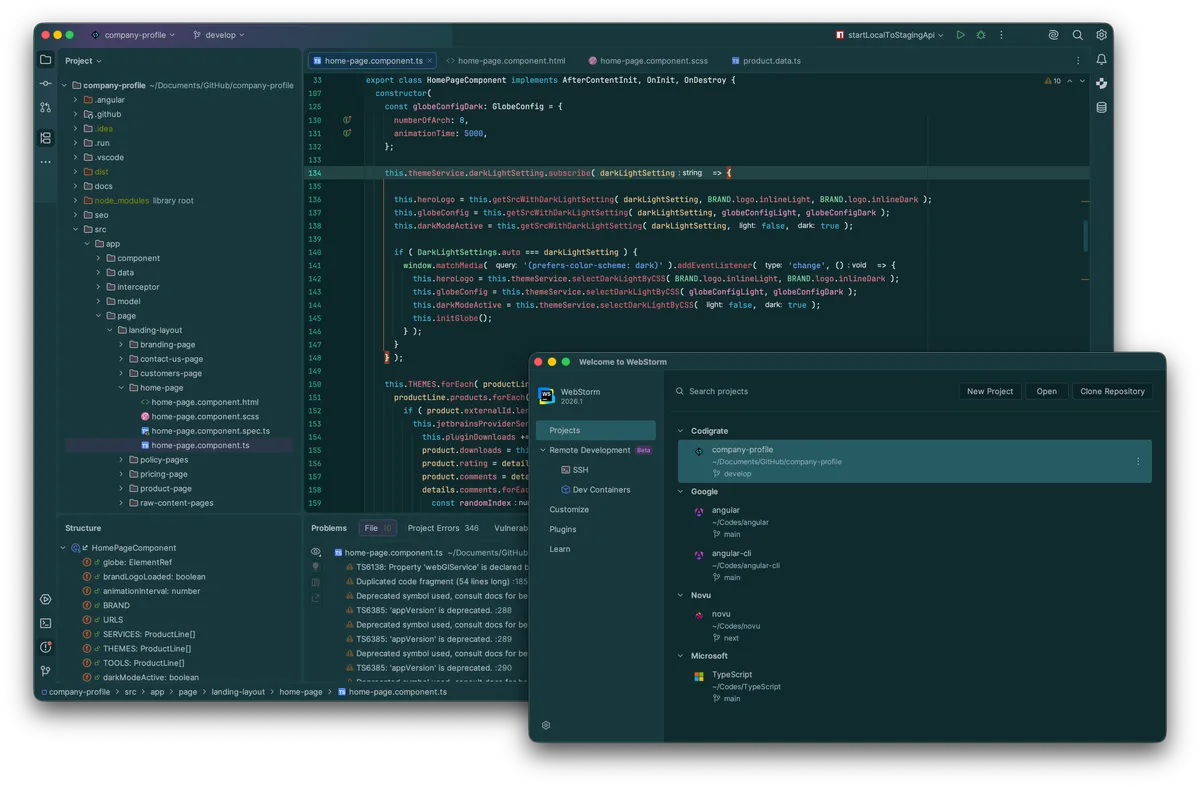Open Learn in Welcome sidebar
The height and width of the screenshot is (787, 1200).
point(560,549)
